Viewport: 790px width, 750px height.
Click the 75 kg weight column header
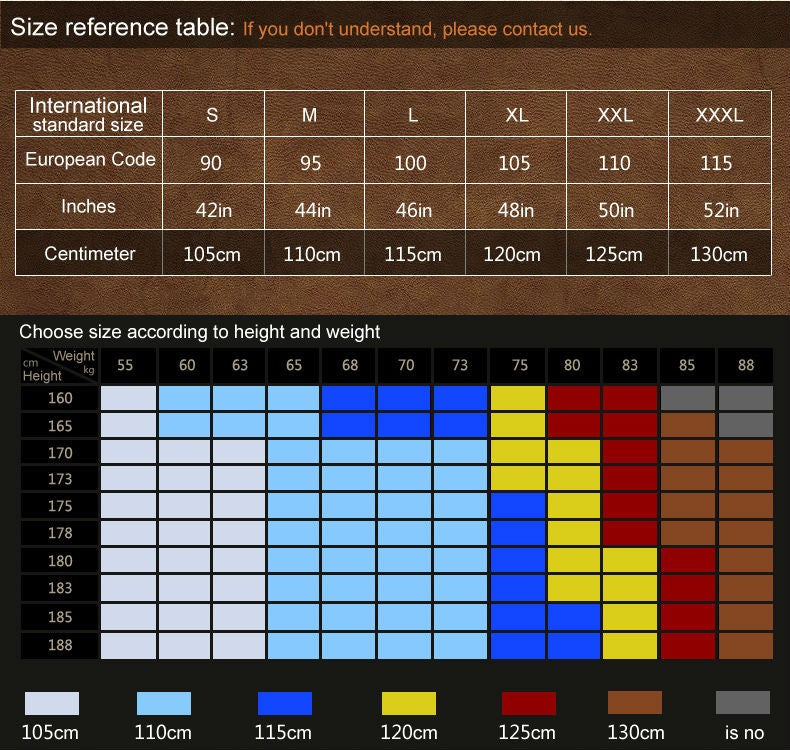click(518, 366)
